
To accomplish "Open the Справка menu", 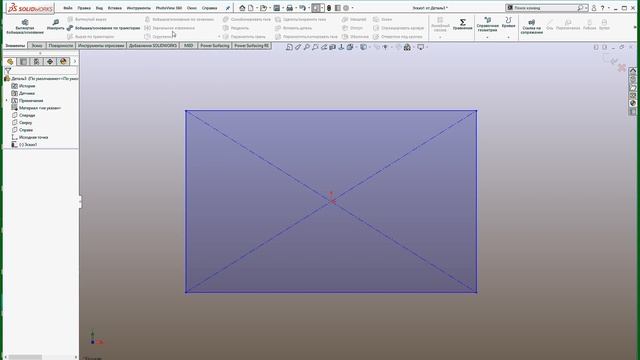I will tap(210, 8).
